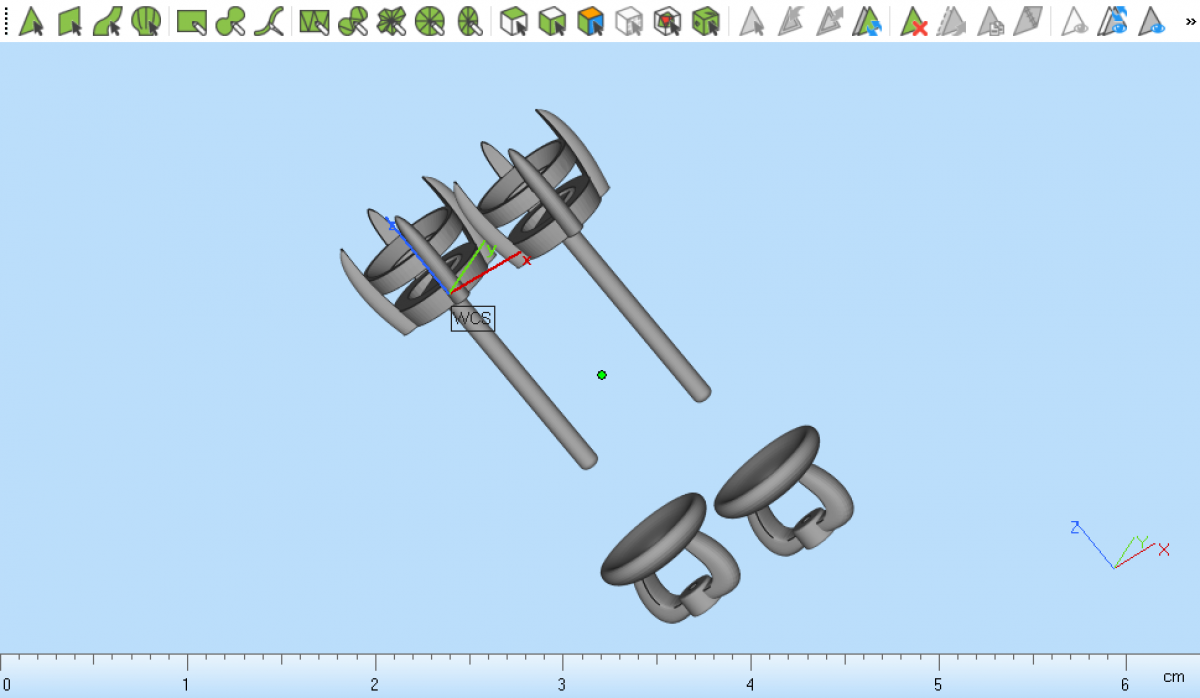
Task: Expand the toolbar overflow chevron
Action: pos(1191,19)
